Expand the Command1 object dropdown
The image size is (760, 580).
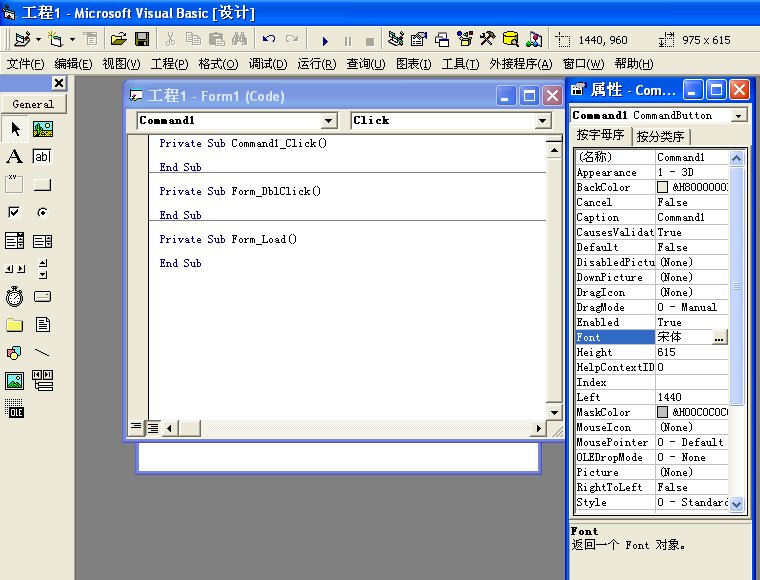pos(329,120)
